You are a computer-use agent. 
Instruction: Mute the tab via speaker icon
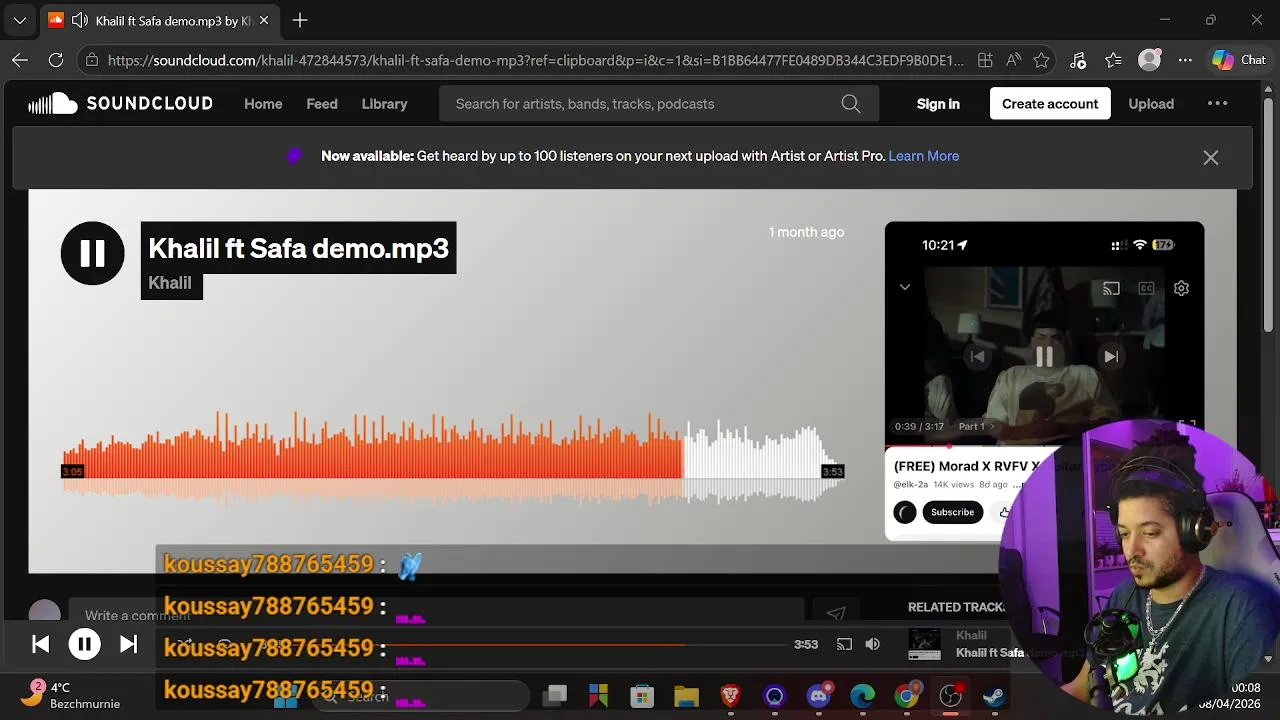pyautogui.click(x=79, y=20)
